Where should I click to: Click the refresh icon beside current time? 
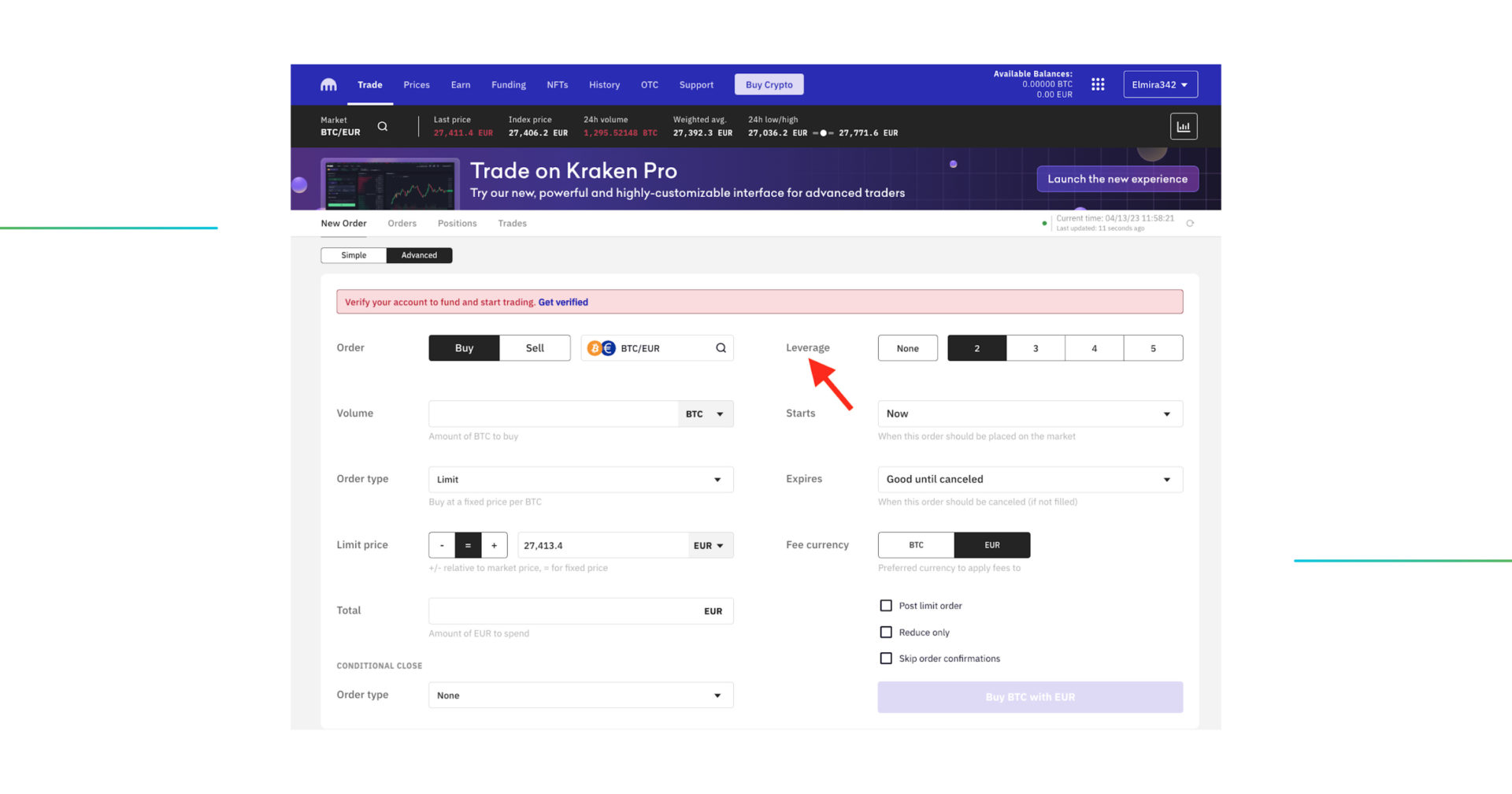1190,224
